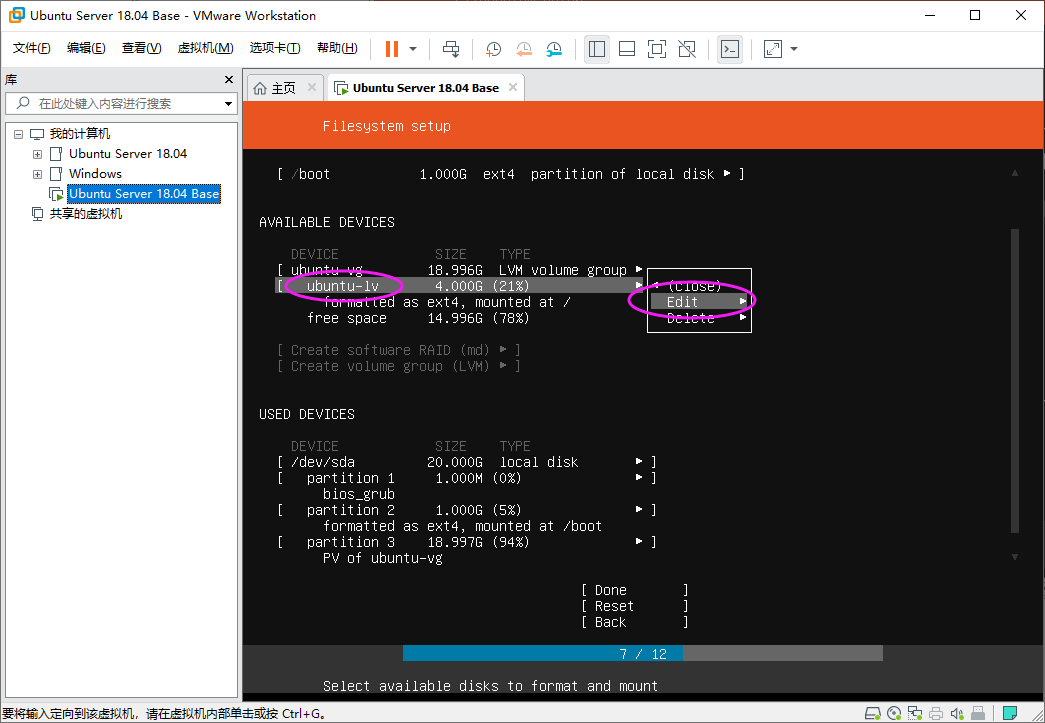This screenshot has width=1045, height=723.
Task: Click the teal message log icon
Action: click(x=1010, y=714)
